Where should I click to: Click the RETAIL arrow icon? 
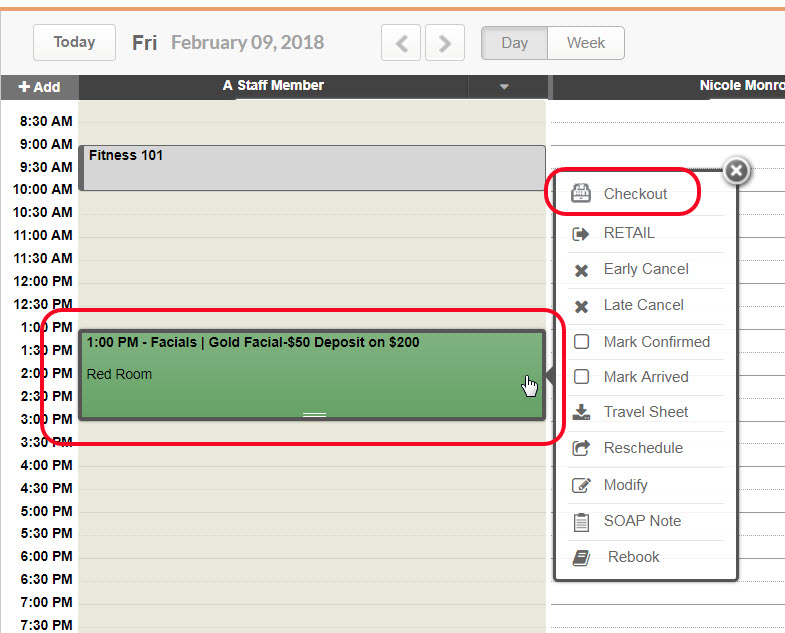581,234
